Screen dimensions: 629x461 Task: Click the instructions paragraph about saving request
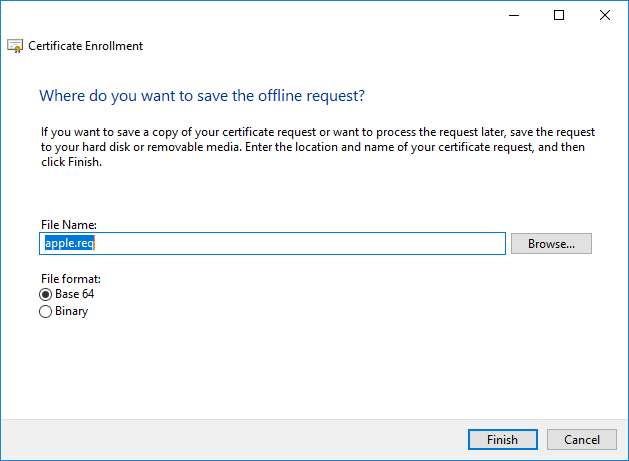[318, 147]
